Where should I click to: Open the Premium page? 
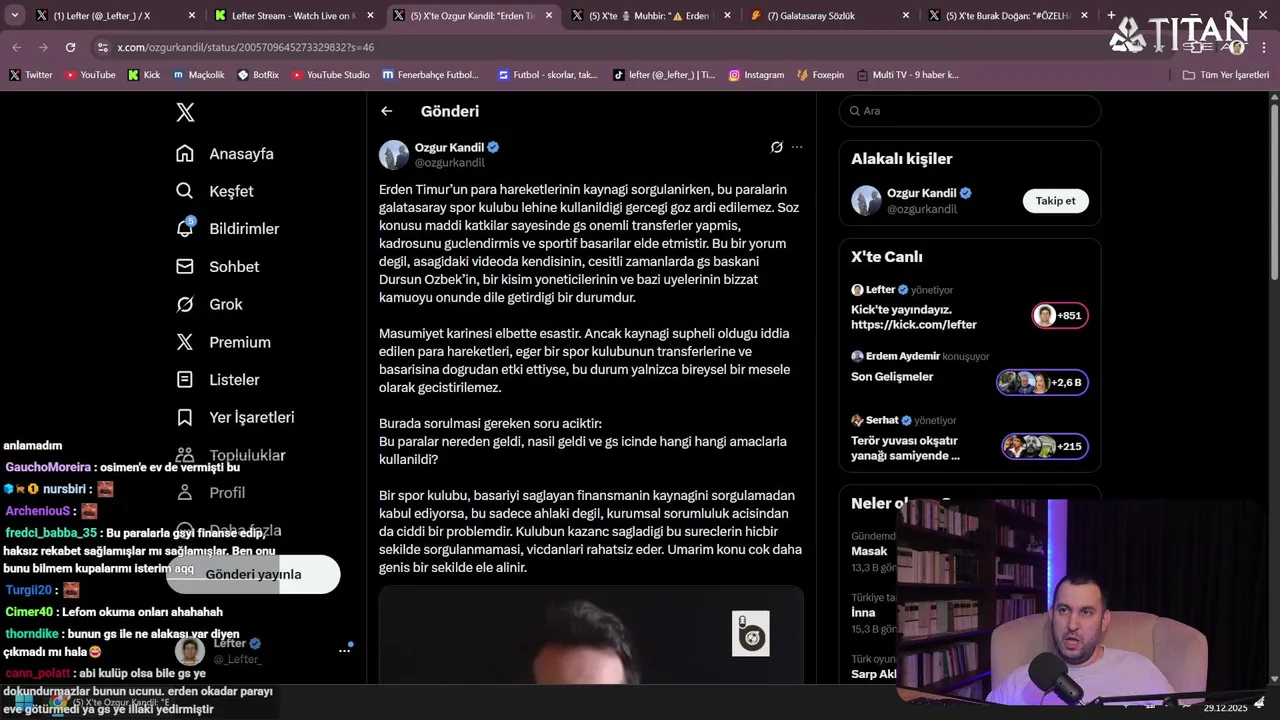click(x=223, y=342)
